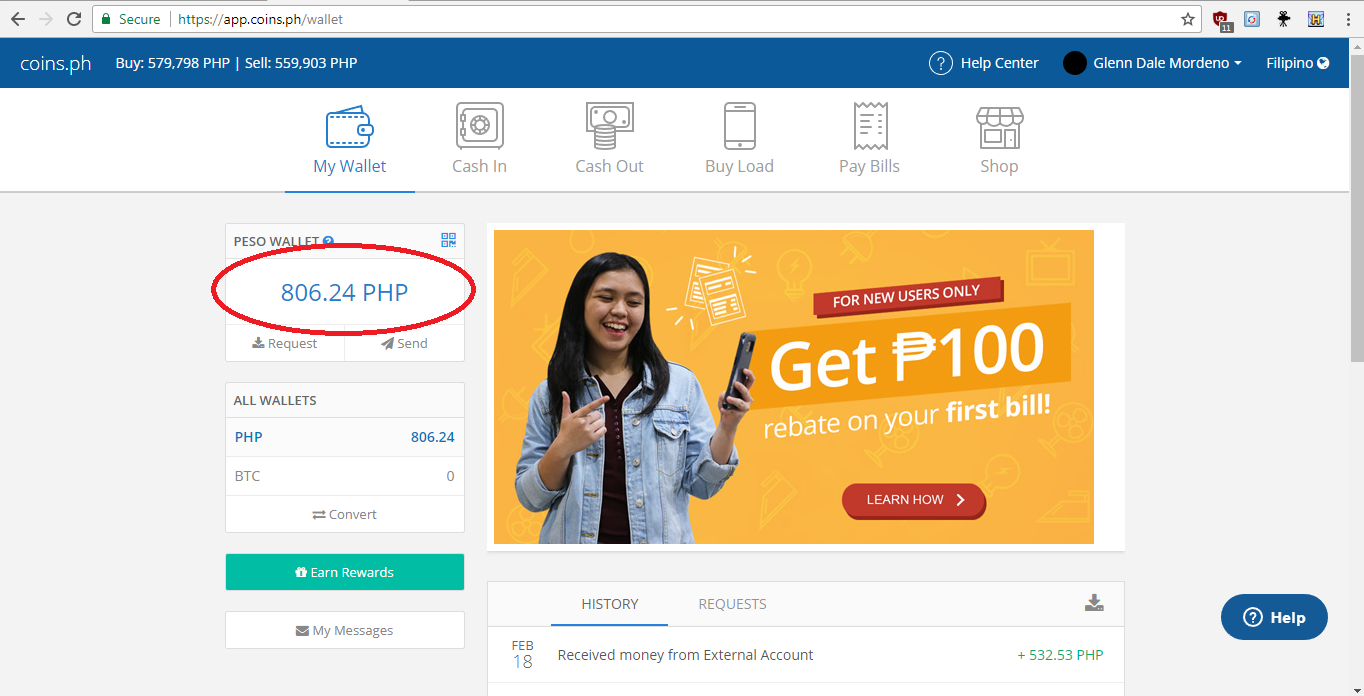Click the Pay Bills receipt icon

pyautogui.click(x=869, y=126)
